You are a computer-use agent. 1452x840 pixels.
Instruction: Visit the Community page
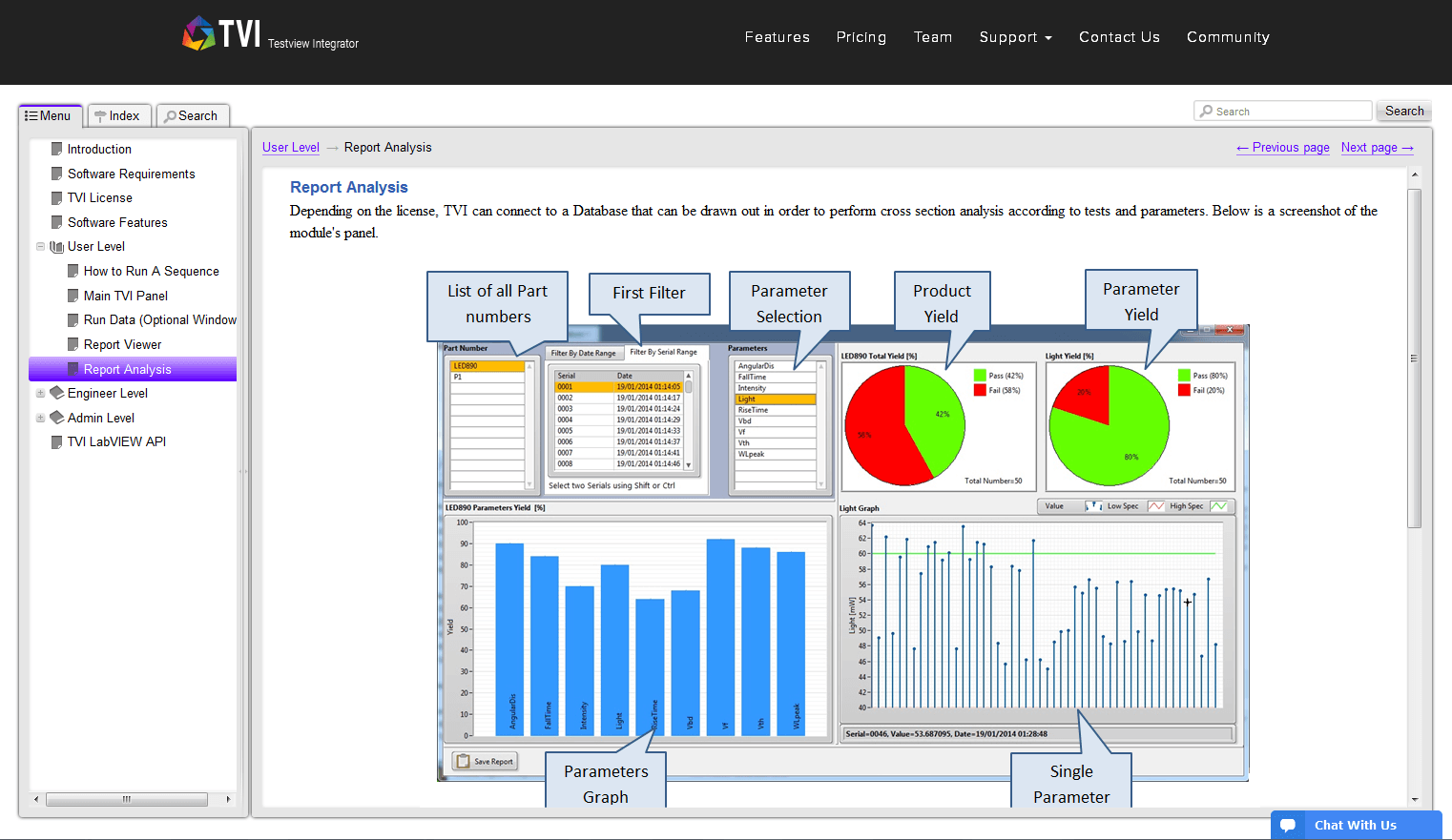pyautogui.click(x=1229, y=37)
